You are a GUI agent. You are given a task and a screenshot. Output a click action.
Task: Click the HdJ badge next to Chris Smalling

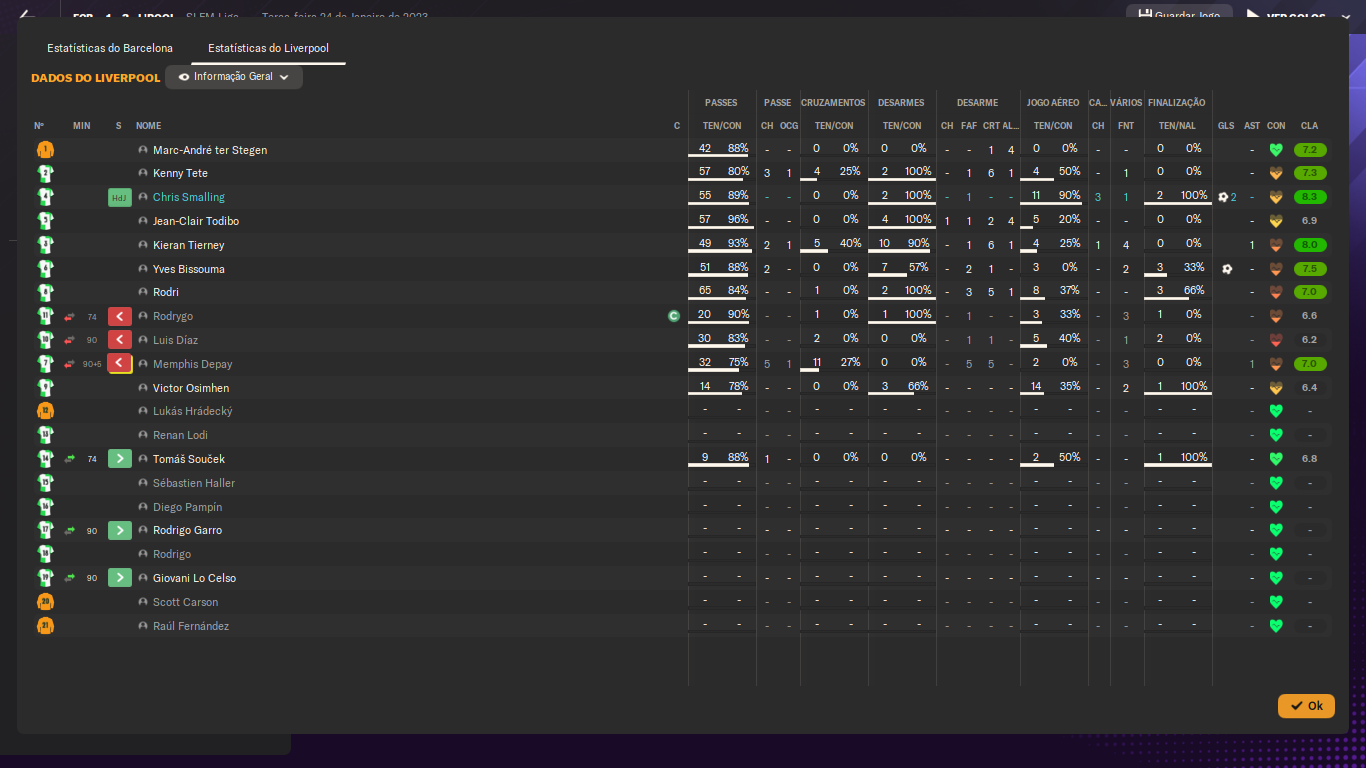120,198
